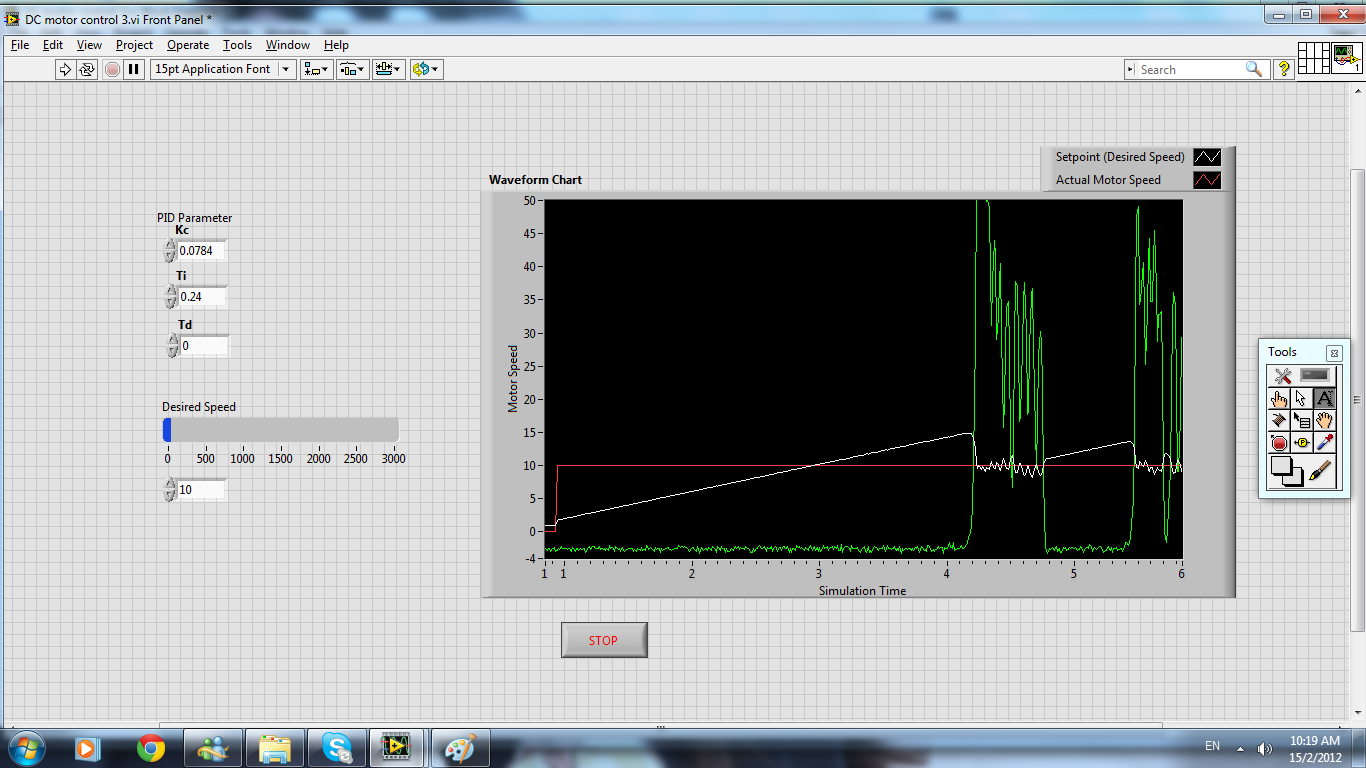This screenshot has width=1366, height=768.
Task: Close the Tools palette
Action: click(1334, 353)
